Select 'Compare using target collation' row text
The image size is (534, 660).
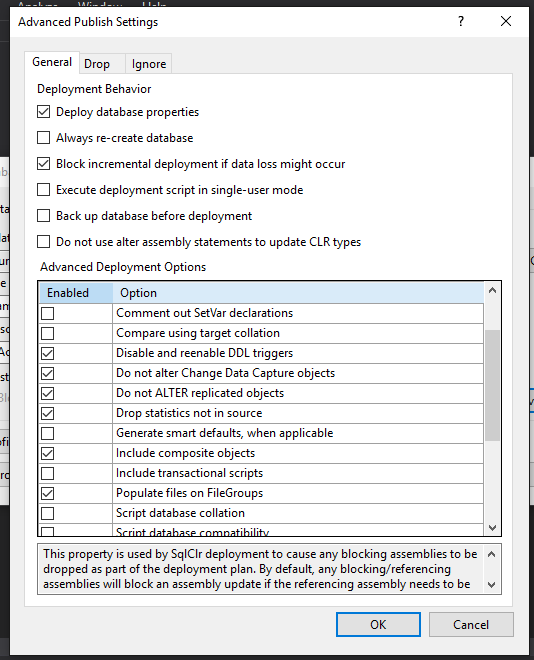pos(198,333)
